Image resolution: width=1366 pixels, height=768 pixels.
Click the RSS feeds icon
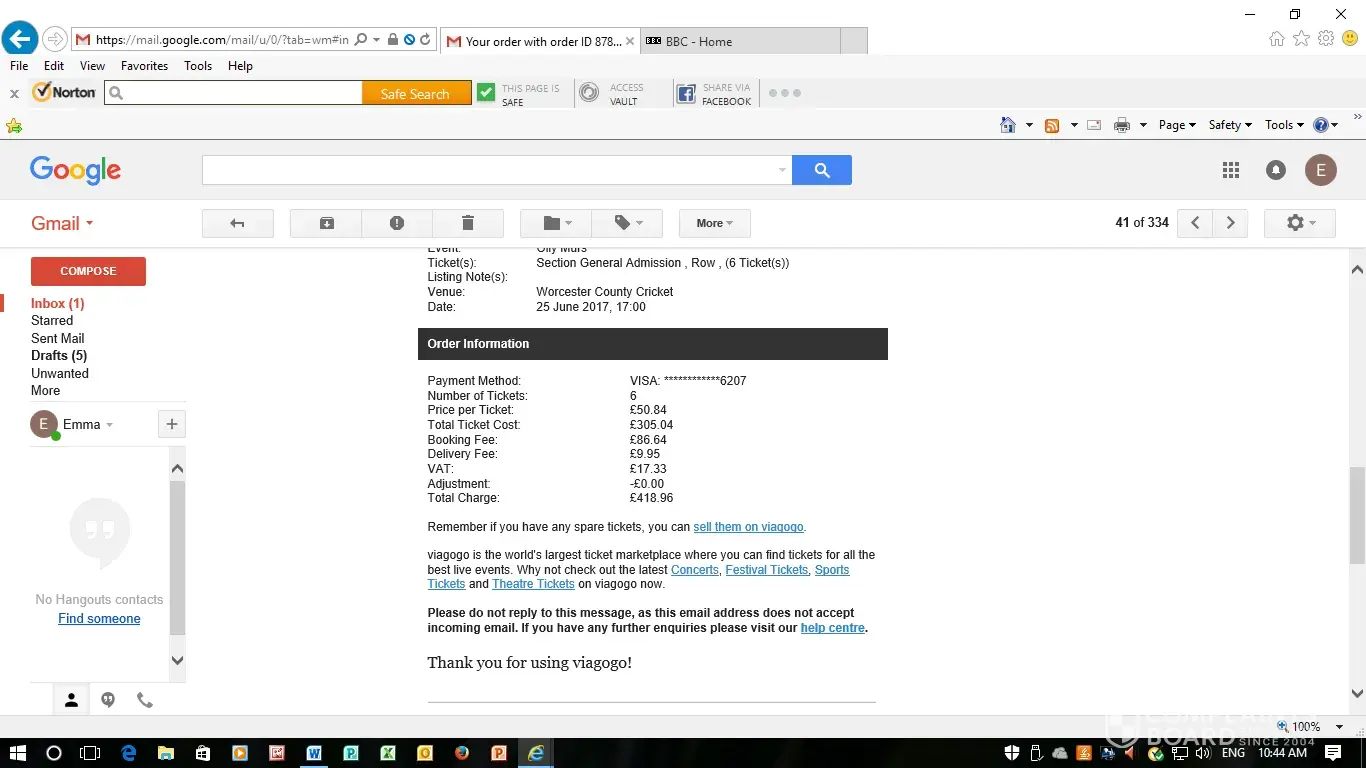click(x=1051, y=125)
